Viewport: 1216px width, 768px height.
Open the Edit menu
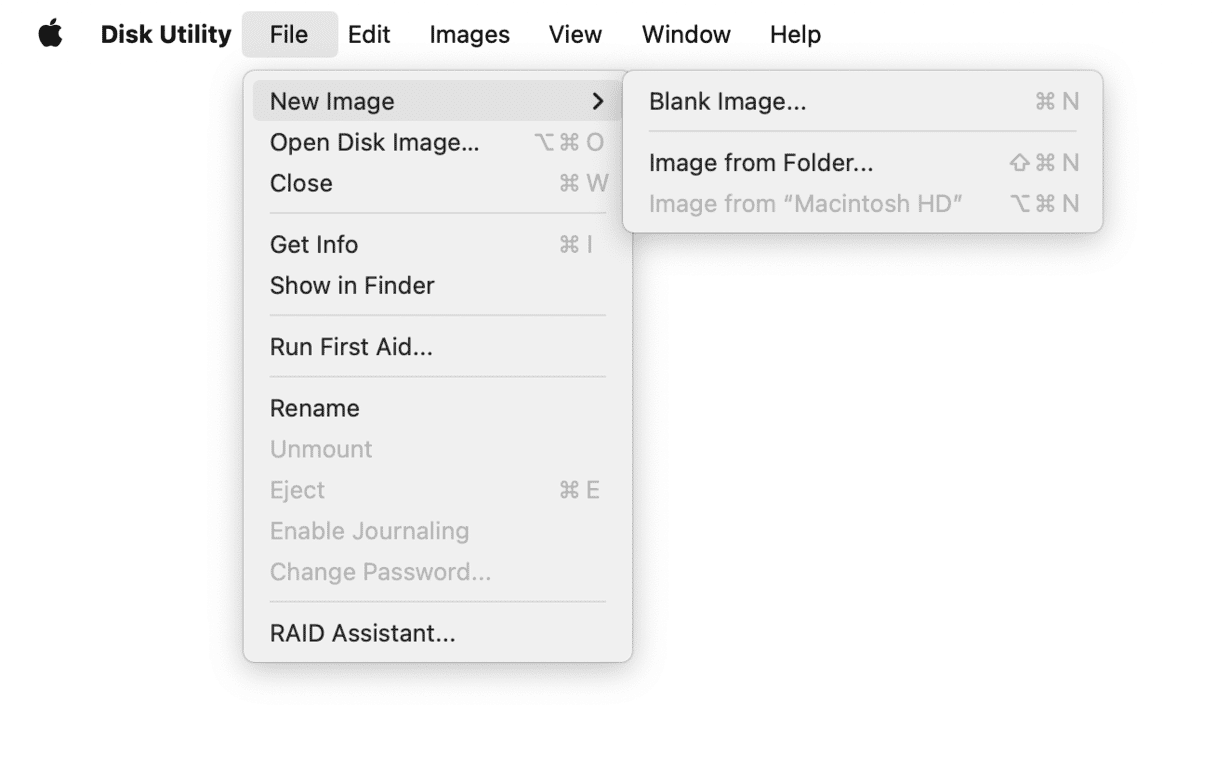(369, 34)
